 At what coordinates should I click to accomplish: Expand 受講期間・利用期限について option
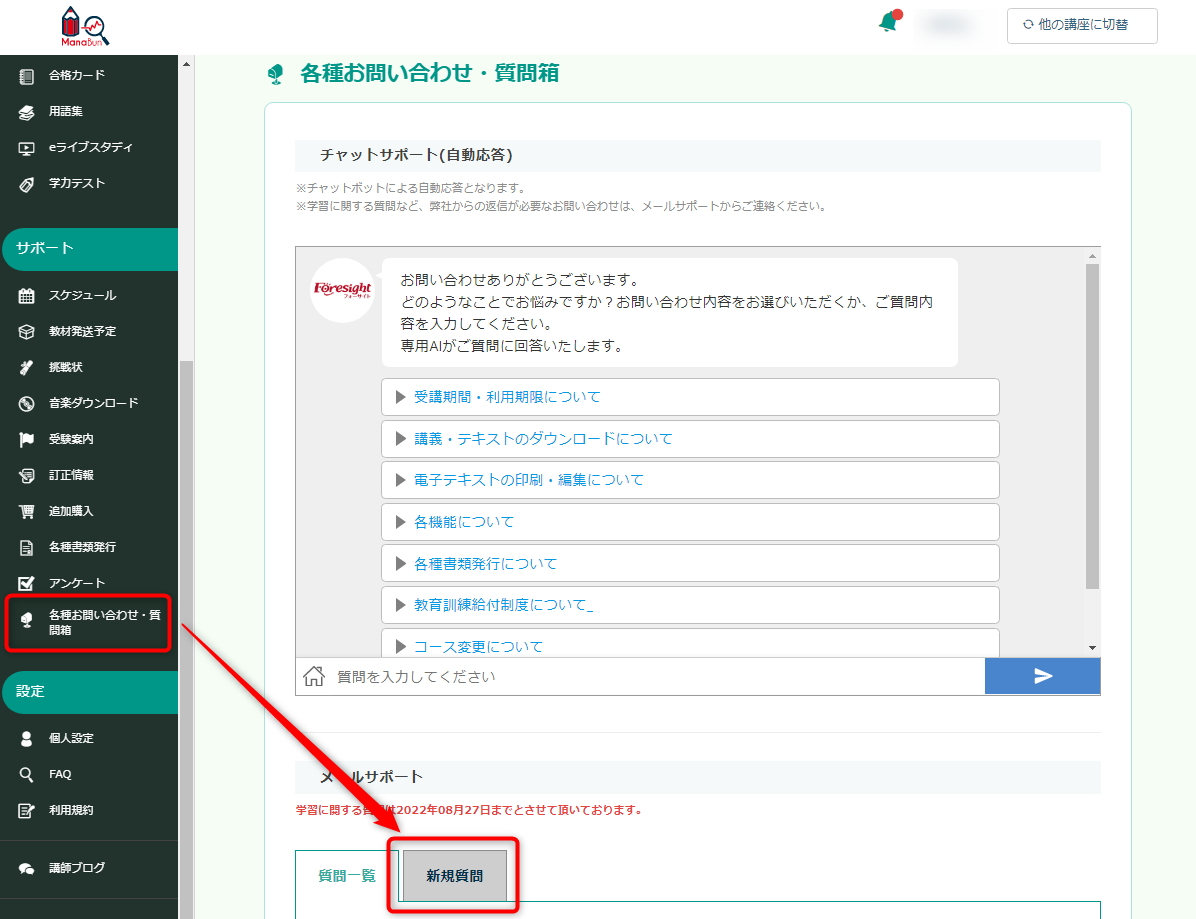pos(690,397)
